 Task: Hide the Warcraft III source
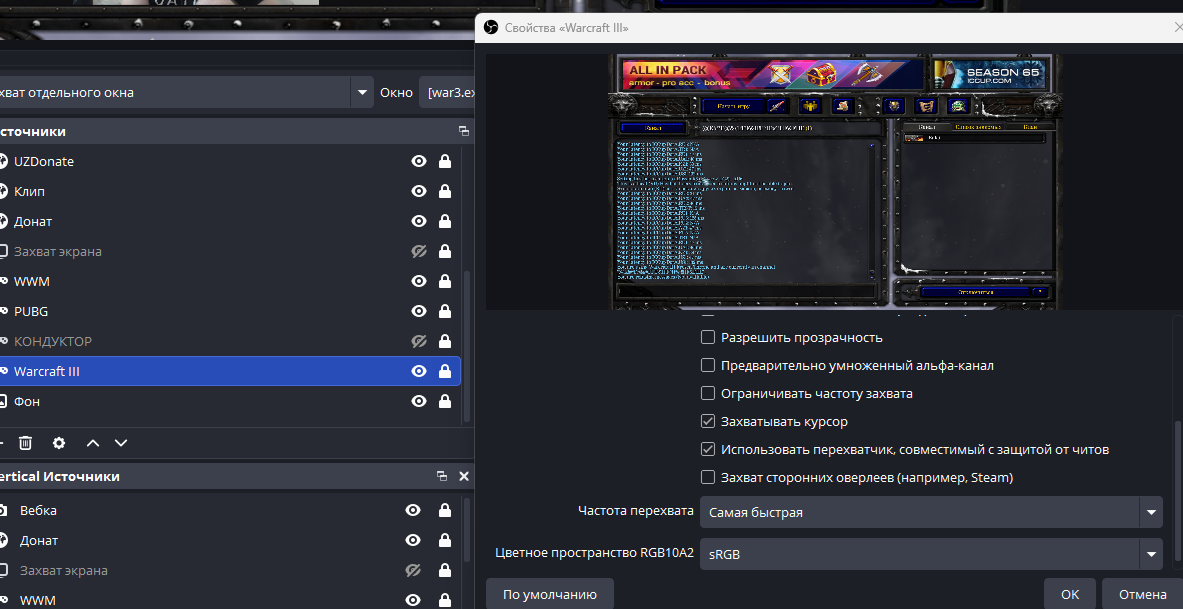pos(419,371)
